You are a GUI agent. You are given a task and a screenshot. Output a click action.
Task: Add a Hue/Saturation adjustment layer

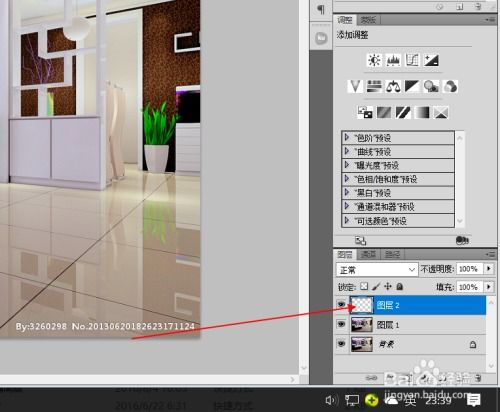point(374,86)
